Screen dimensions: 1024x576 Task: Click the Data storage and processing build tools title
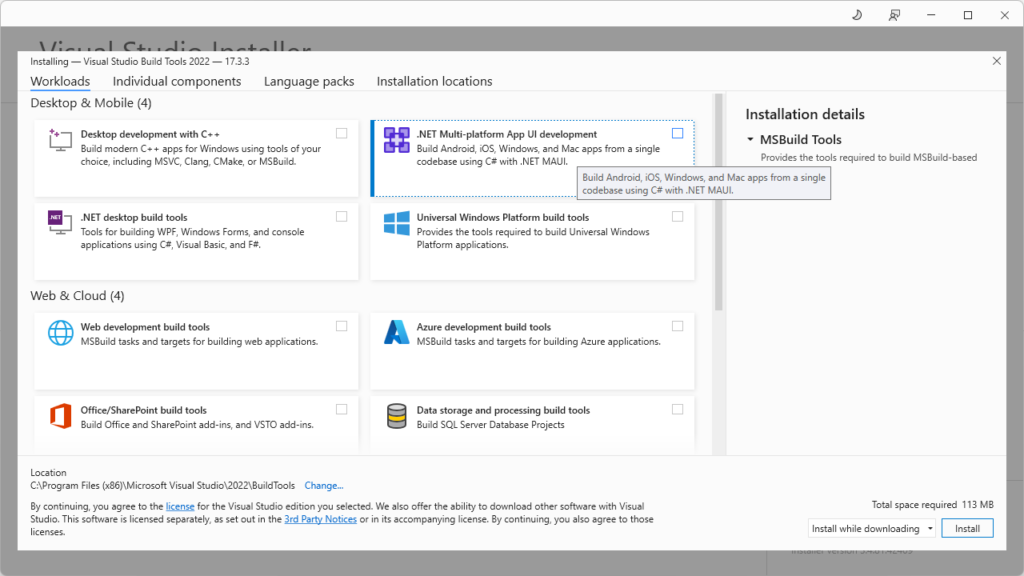pos(503,410)
